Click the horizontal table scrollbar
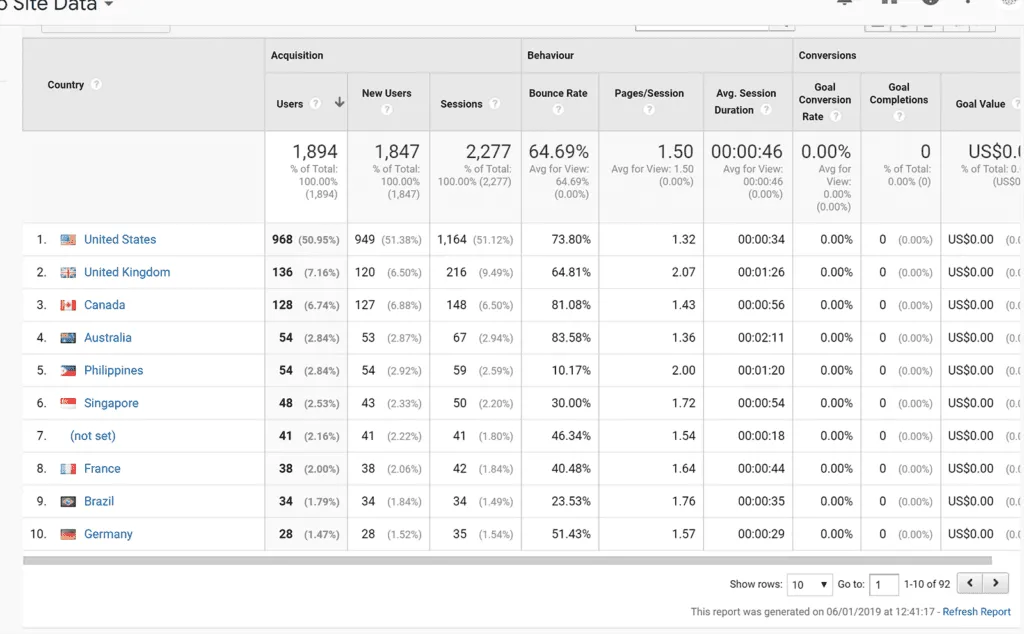 [507, 560]
